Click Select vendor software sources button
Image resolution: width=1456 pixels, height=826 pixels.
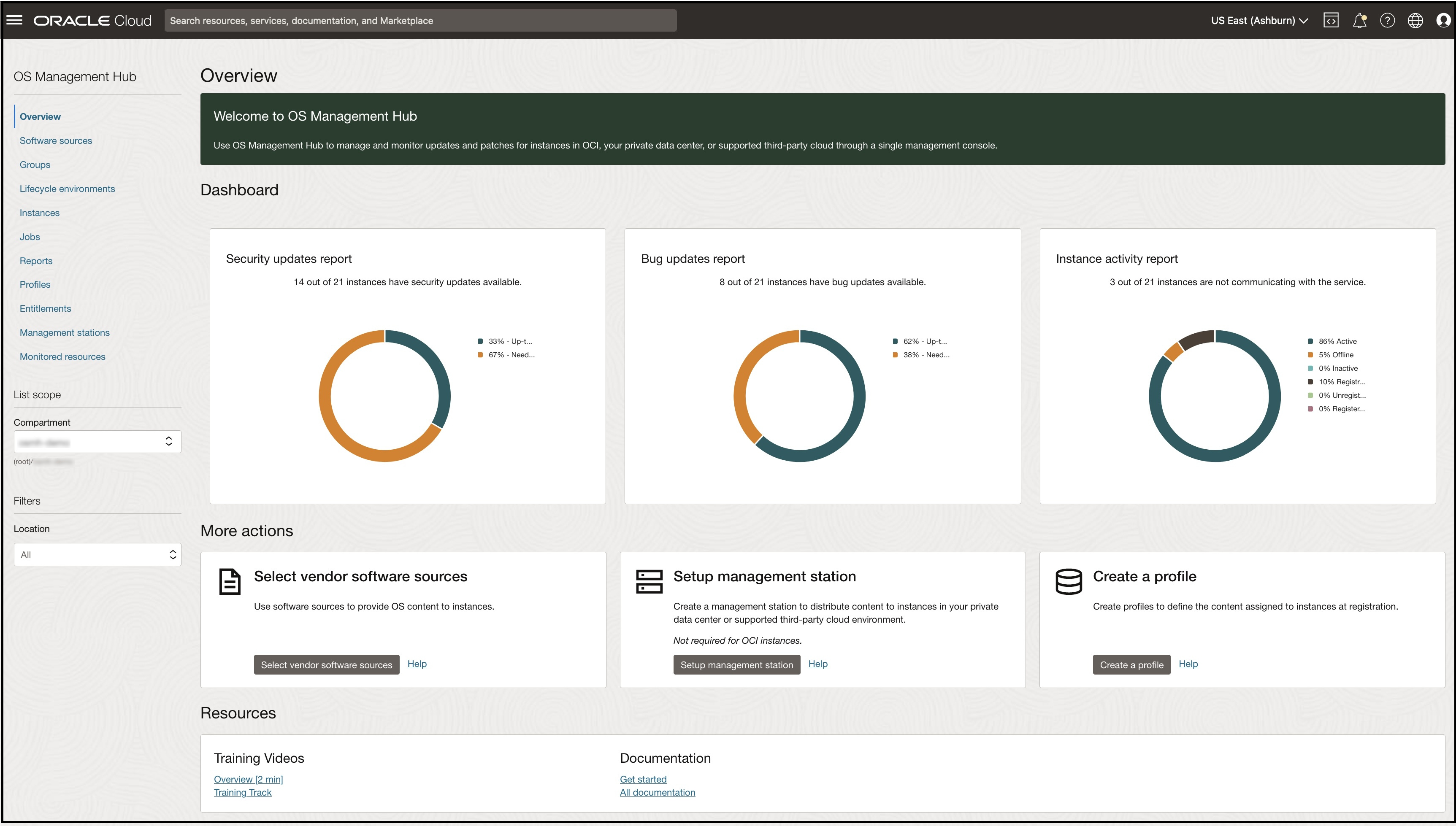326,664
